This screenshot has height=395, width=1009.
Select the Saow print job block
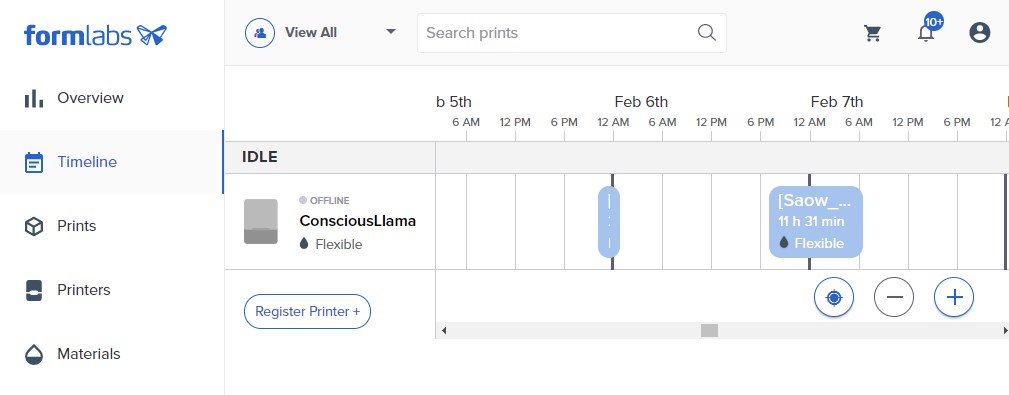(815, 222)
